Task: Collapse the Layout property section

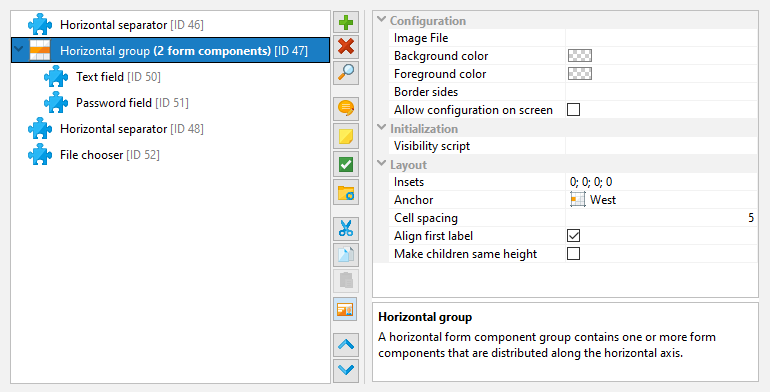Action: 382,164
